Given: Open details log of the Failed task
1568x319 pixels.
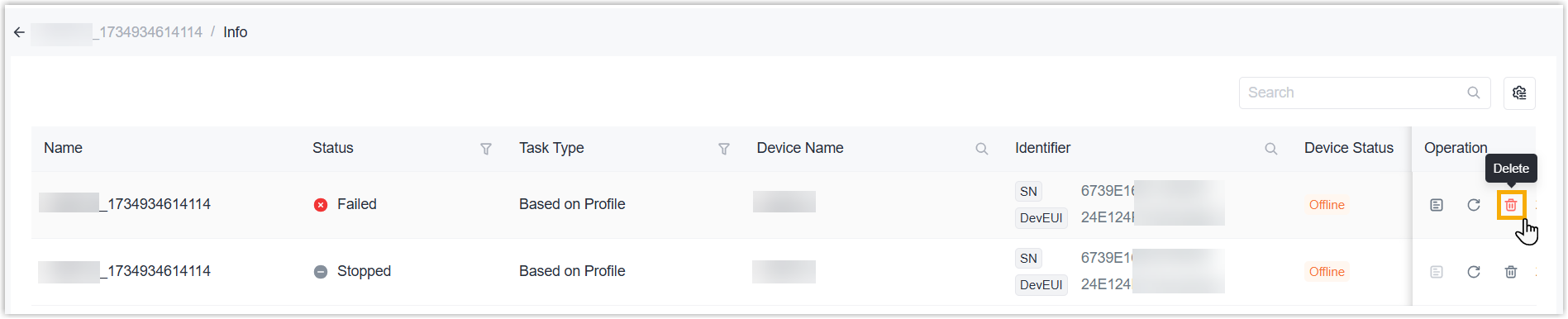Looking at the screenshot, I should [x=1437, y=205].
